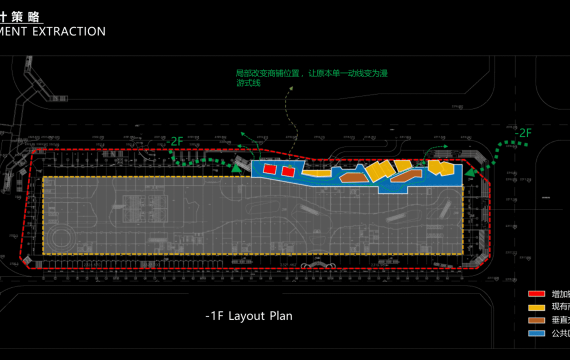Click the right green -2F label
Screen dimensions: 570x360
tap(523, 133)
